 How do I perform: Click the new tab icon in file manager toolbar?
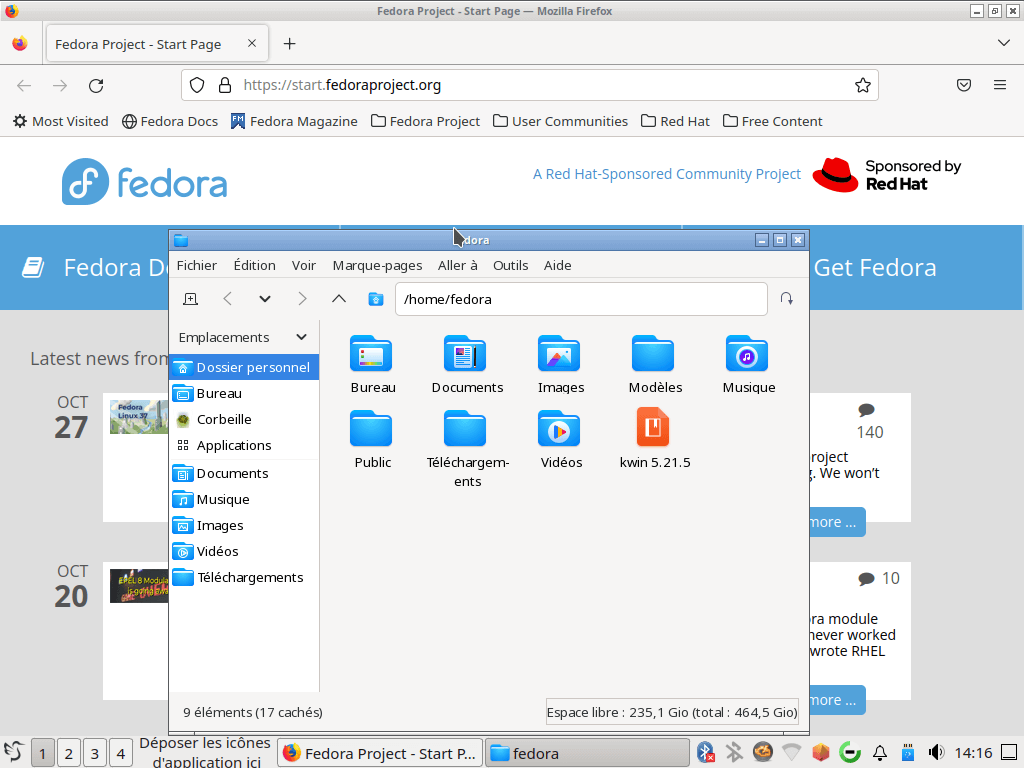pyautogui.click(x=191, y=299)
